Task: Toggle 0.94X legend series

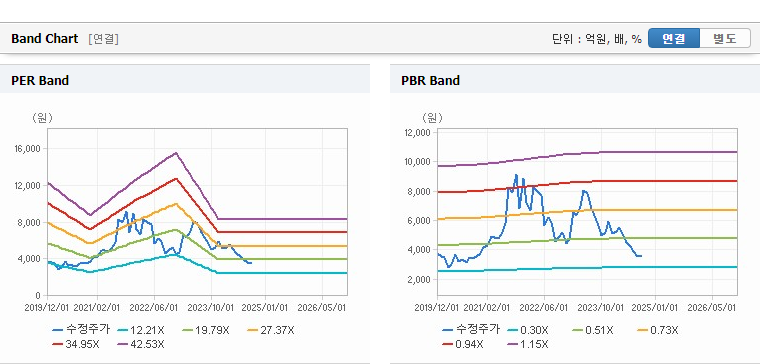Action: [x=463, y=344]
